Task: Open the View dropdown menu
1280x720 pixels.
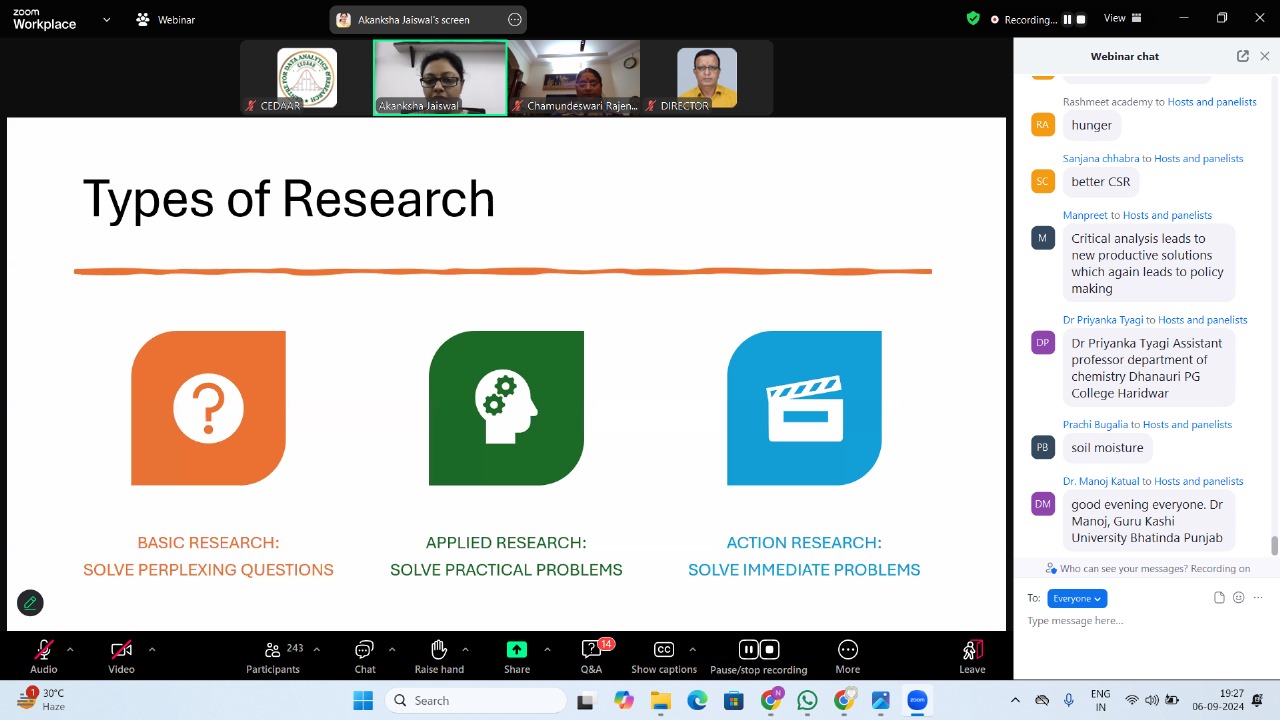Action: [x=1121, y=18]
